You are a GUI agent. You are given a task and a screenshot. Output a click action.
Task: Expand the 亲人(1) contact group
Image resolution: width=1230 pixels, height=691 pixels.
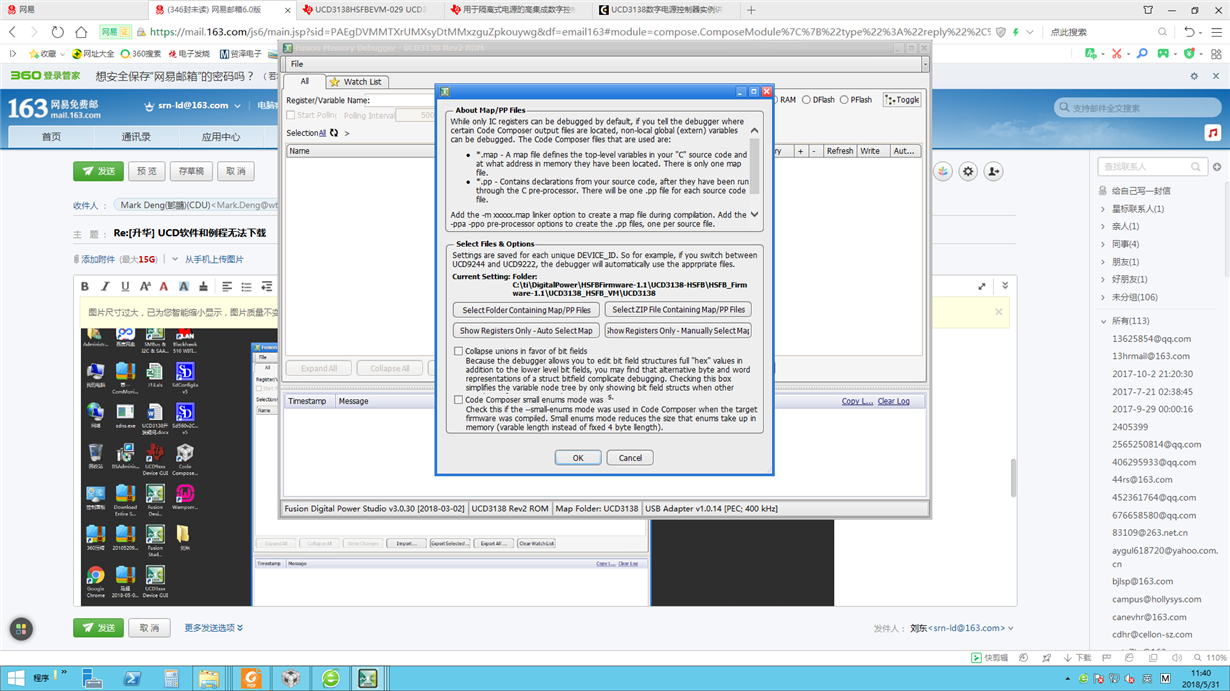click(1104, 226)
